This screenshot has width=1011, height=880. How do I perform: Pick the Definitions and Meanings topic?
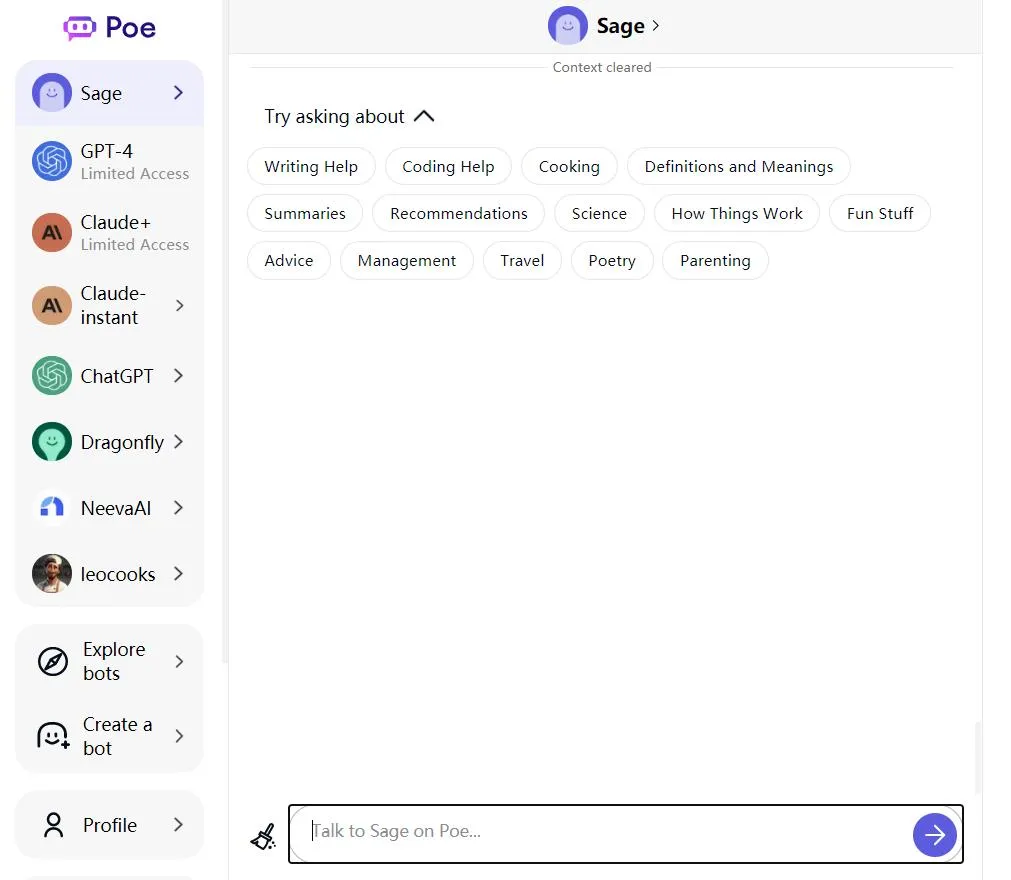coord(738,167)
